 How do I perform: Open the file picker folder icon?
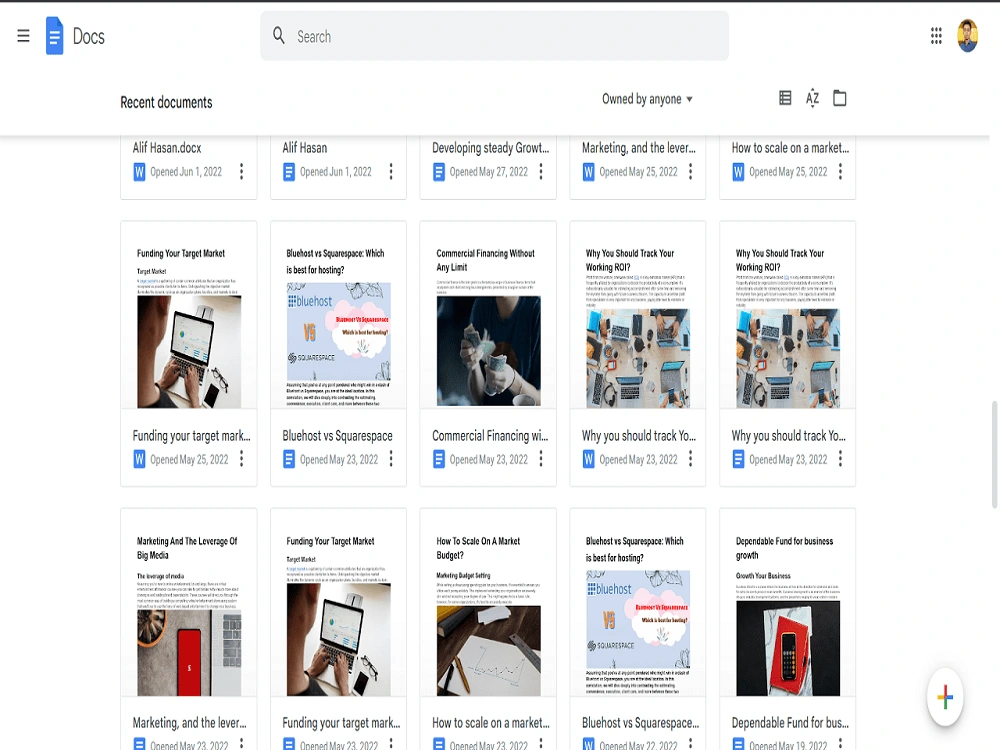[x=839, y=98]
